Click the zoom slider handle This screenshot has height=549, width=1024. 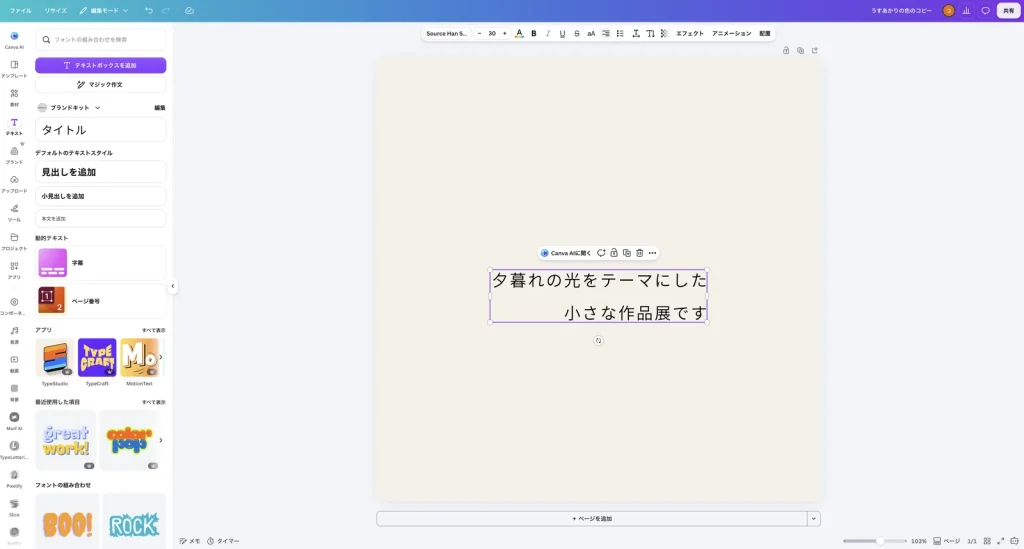click(880, 541)
